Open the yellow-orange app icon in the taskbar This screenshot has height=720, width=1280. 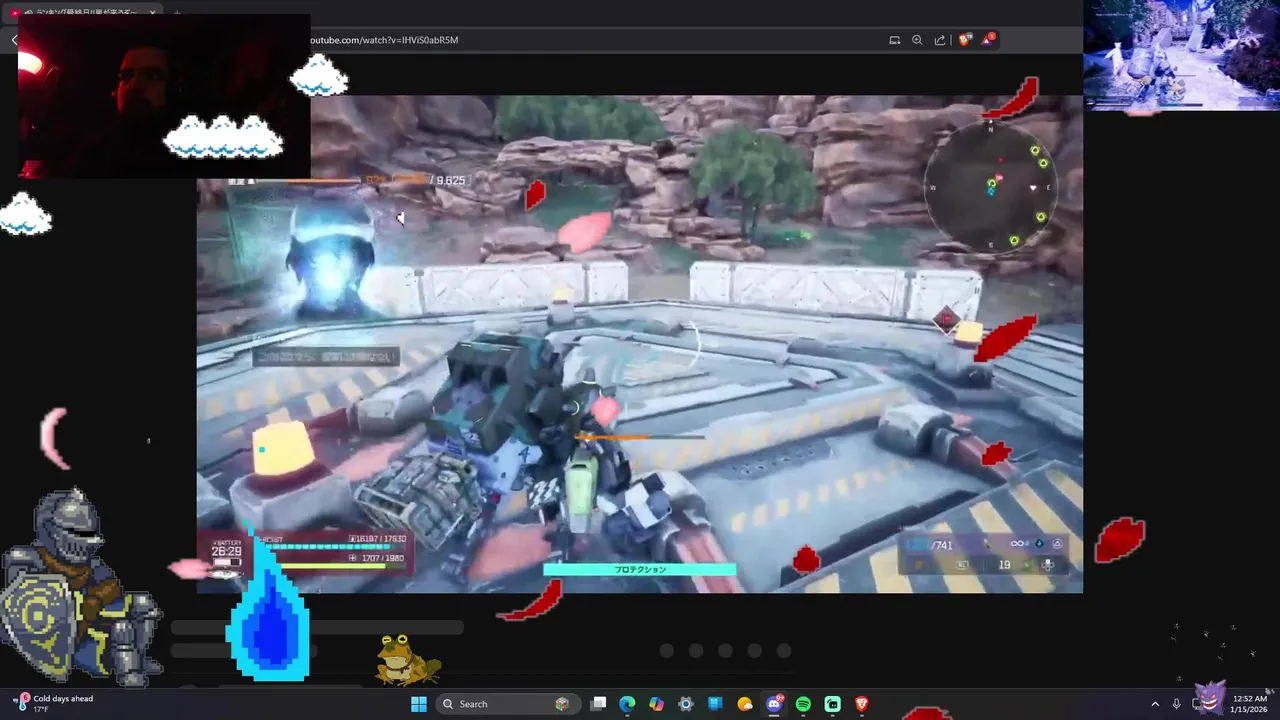click(x=745, y=704)
